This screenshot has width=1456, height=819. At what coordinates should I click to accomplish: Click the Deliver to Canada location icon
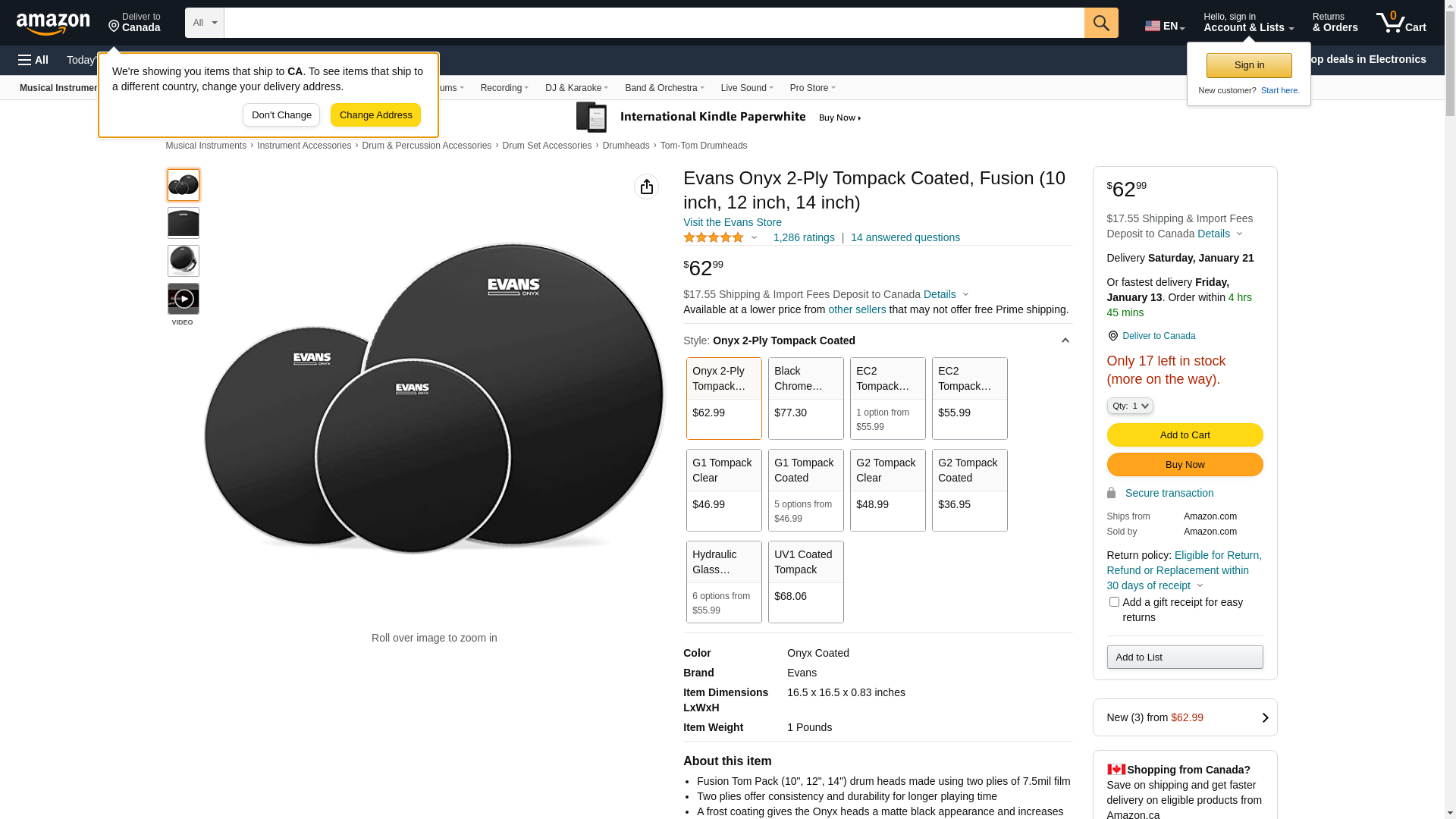114,27
